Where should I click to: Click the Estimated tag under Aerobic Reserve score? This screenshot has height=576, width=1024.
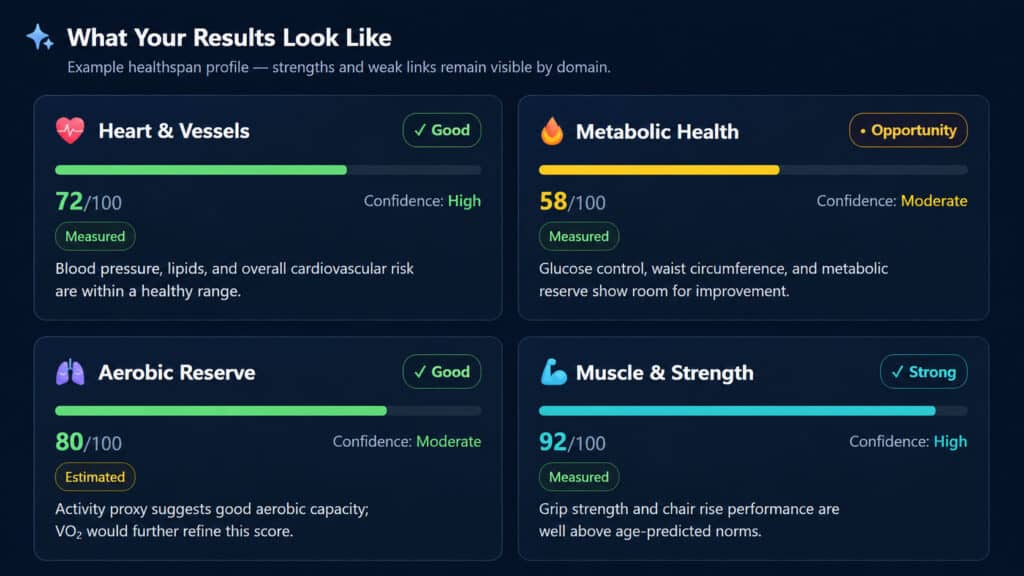click(x=95, y=477)
